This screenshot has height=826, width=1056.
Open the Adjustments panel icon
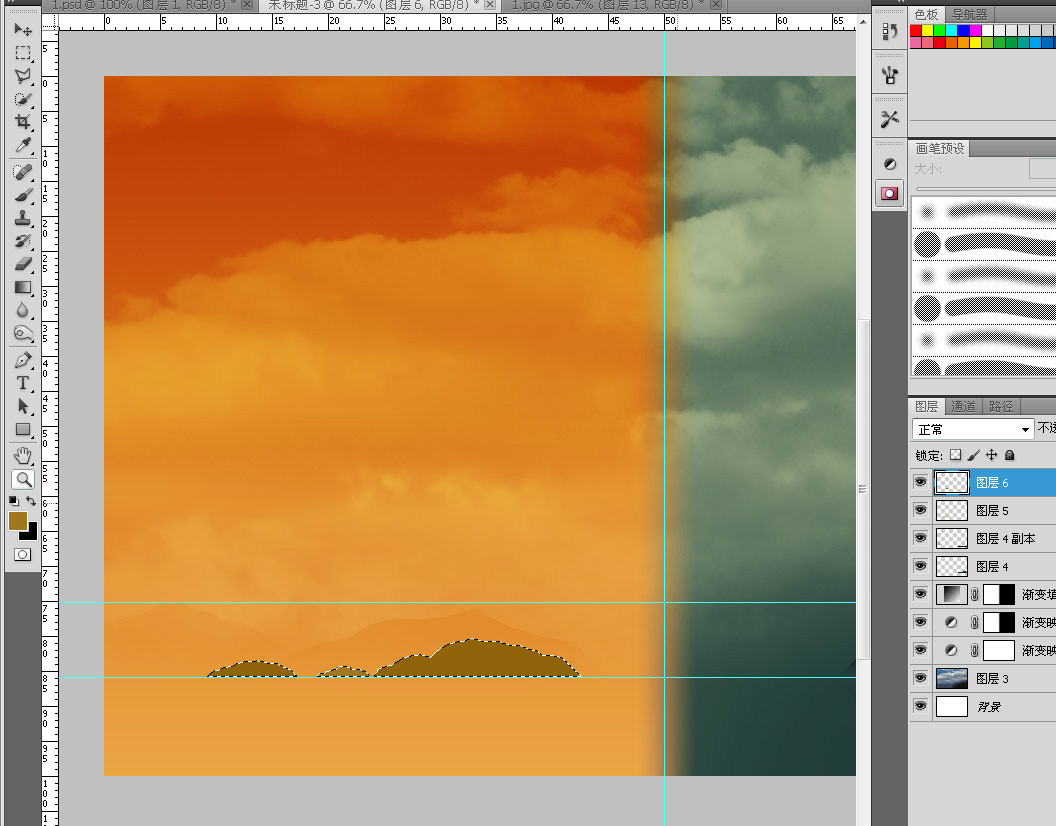click(890, 164)
